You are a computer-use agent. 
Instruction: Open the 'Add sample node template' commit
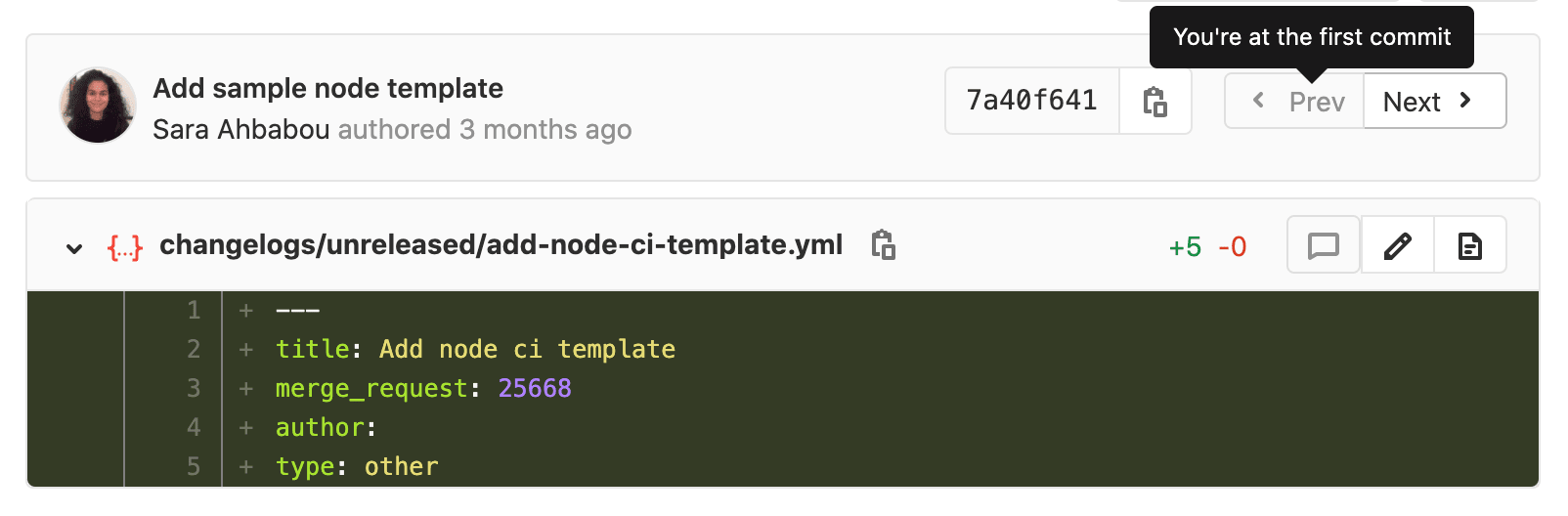tap(327, 88)
